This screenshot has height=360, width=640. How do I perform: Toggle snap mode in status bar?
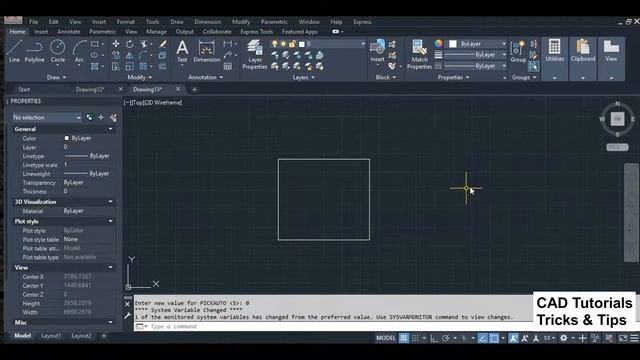pyautogui.click(x=415, y=338)
